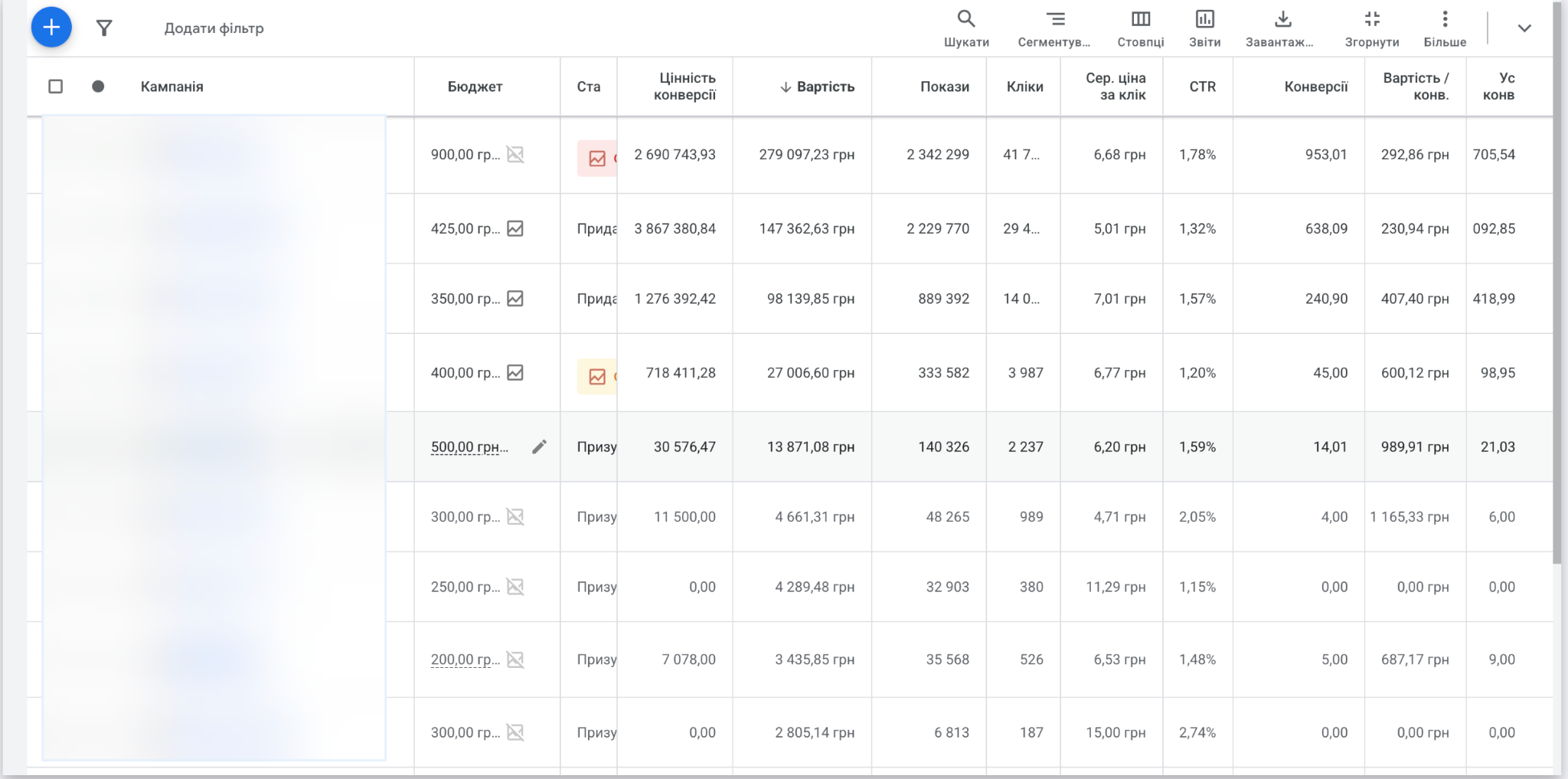This screenshot has width=1568, height=779.
Task: Click Згорнути to collapse the table
Action: (x=1371, y=28)
